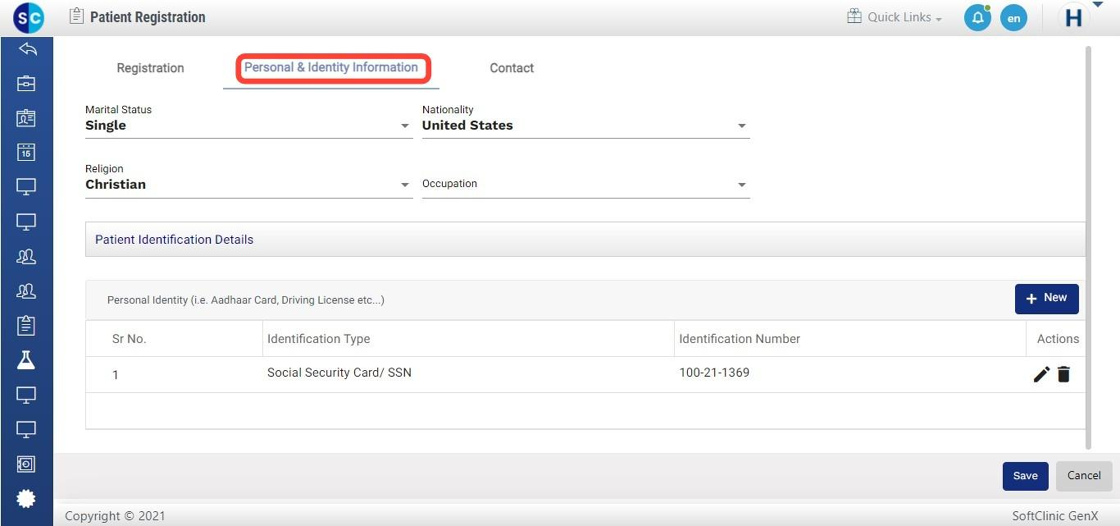The height and width of the screenshot is (526, 1120).
Task: Add a New personal identity
Action: (1046, 299)
